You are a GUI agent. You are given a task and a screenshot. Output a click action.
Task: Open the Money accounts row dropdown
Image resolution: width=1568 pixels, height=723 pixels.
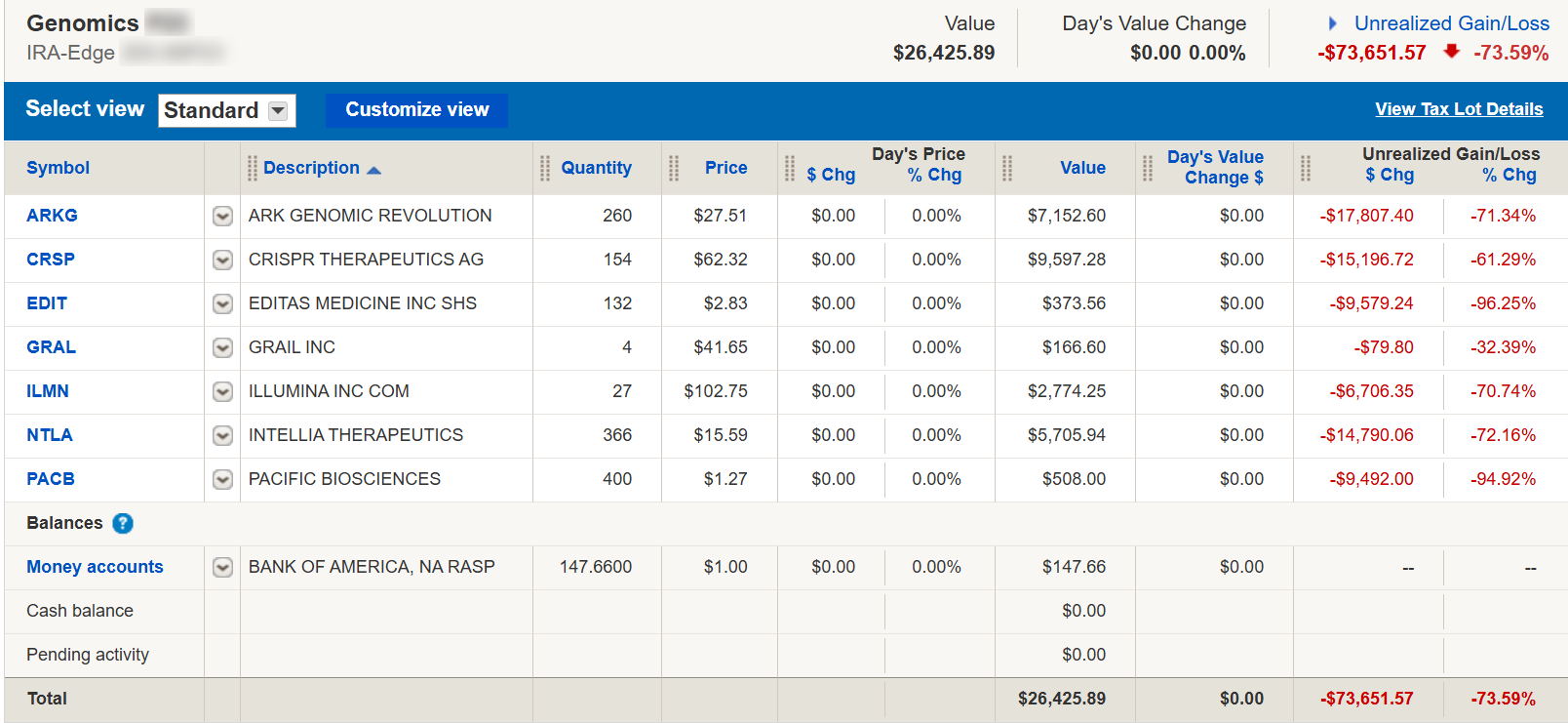223,568
